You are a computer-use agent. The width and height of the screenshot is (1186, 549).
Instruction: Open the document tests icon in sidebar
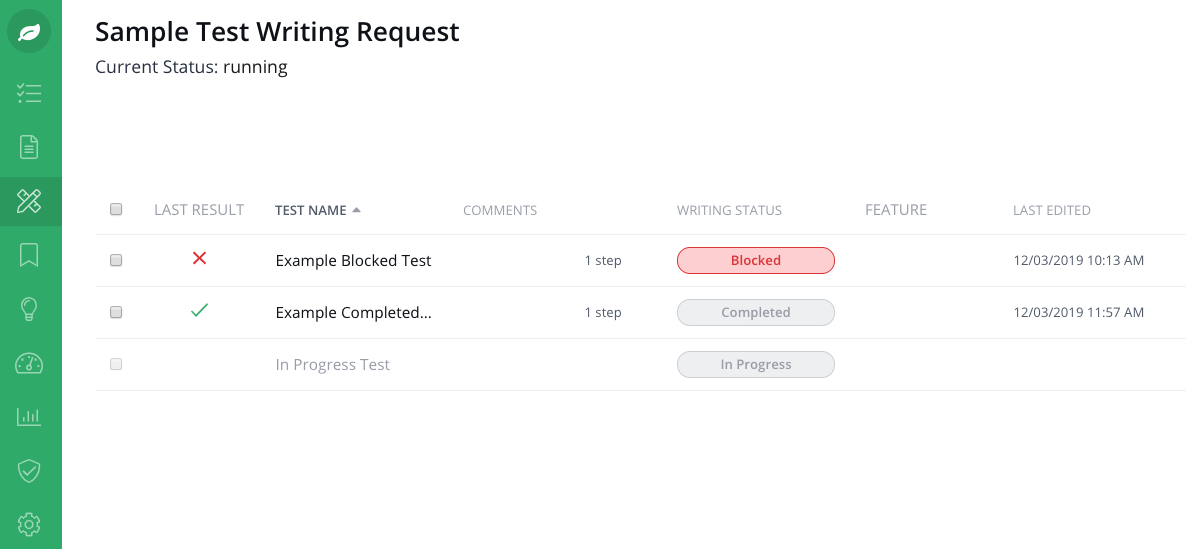tap(29, 147)
